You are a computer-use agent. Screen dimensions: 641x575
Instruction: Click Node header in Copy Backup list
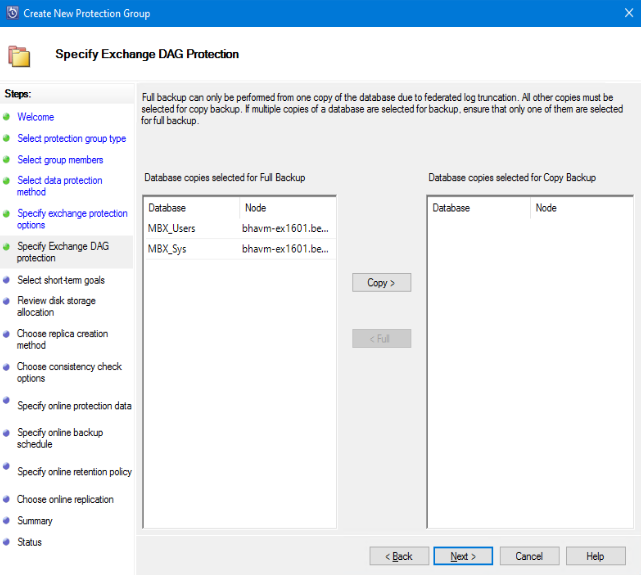pyautogui.click(x=577, y=208)
